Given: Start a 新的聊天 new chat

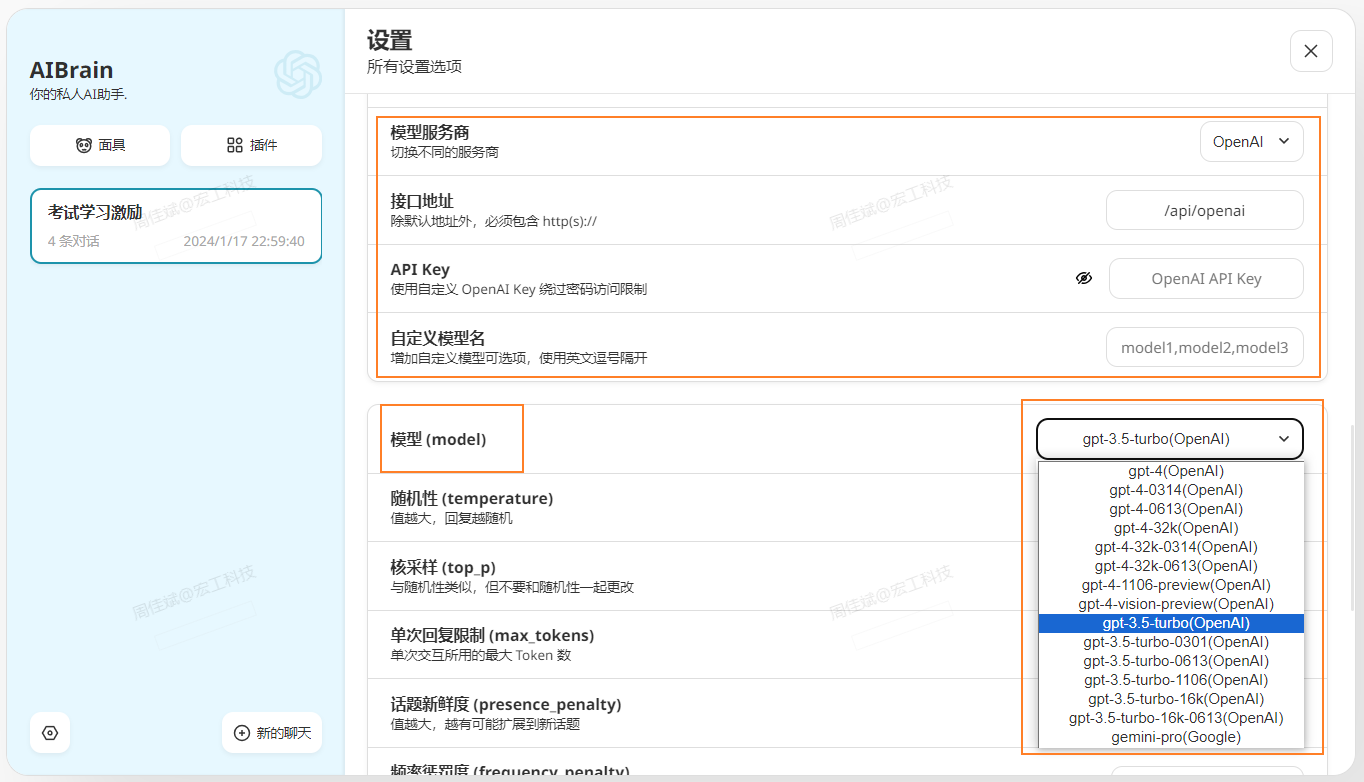Looking at the screenshot, I should pos(272,733).
